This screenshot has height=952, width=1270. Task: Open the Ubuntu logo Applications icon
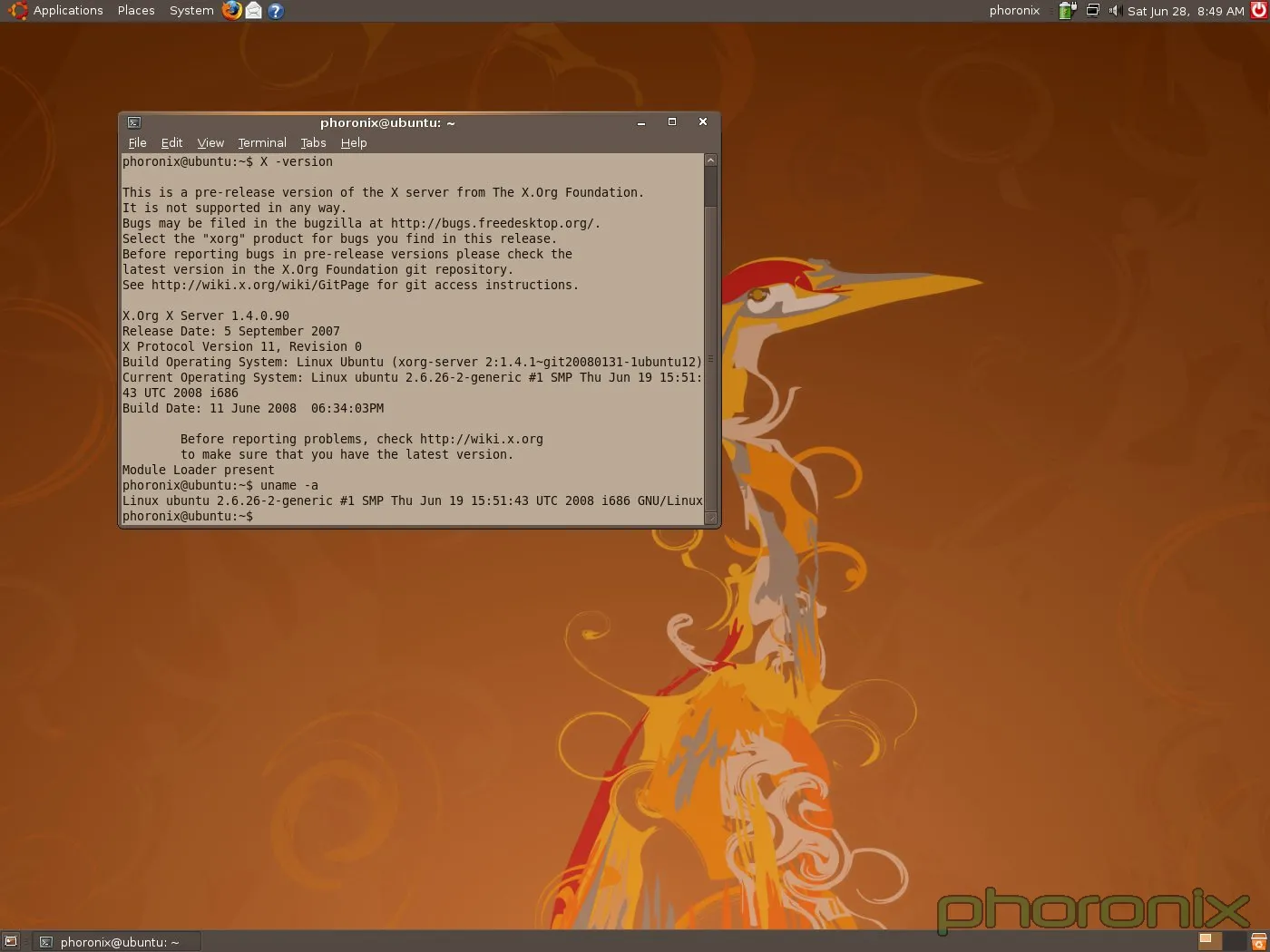pyautogui.click(x=18, y=11)
